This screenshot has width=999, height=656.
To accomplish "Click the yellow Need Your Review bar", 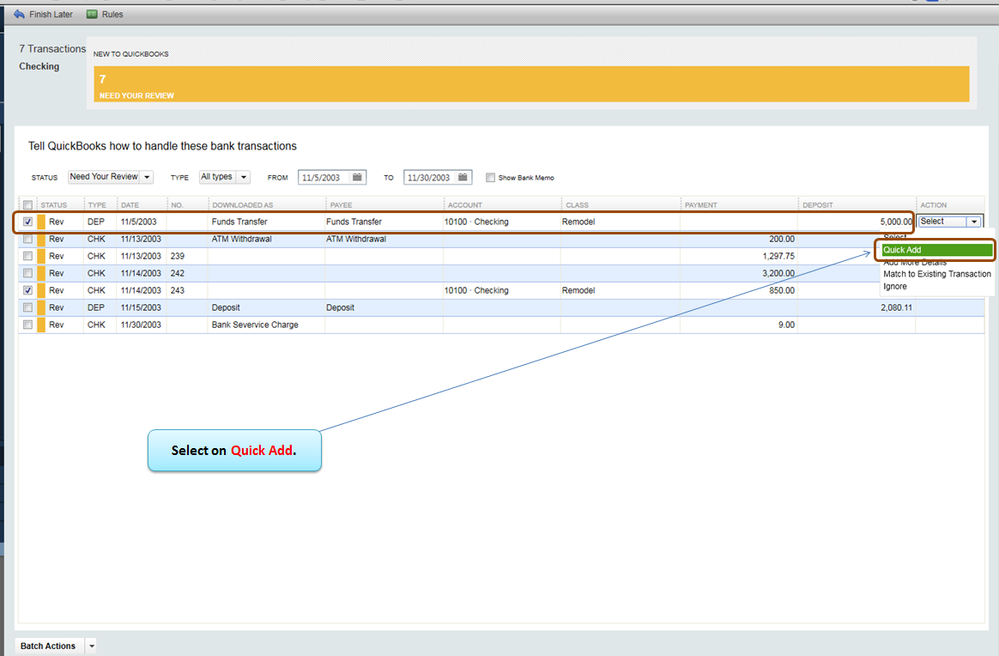I will coord(531,84).
